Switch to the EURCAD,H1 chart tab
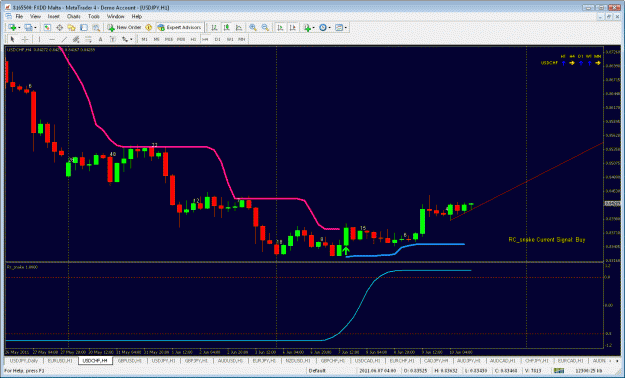 click(x=570, y=360)
